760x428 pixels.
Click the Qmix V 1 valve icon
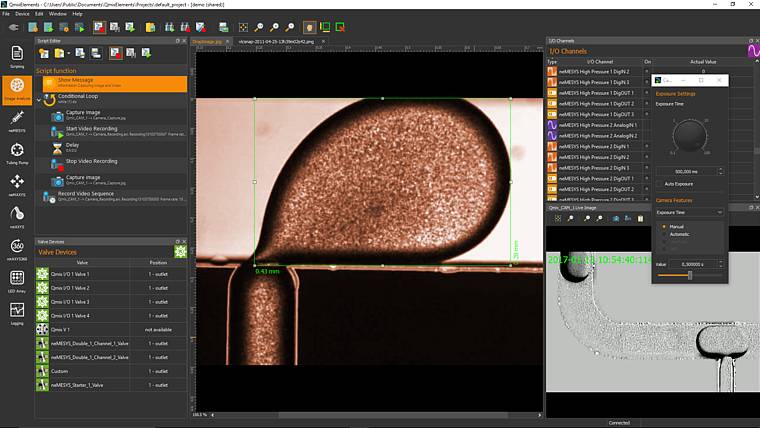coord(43,330)
